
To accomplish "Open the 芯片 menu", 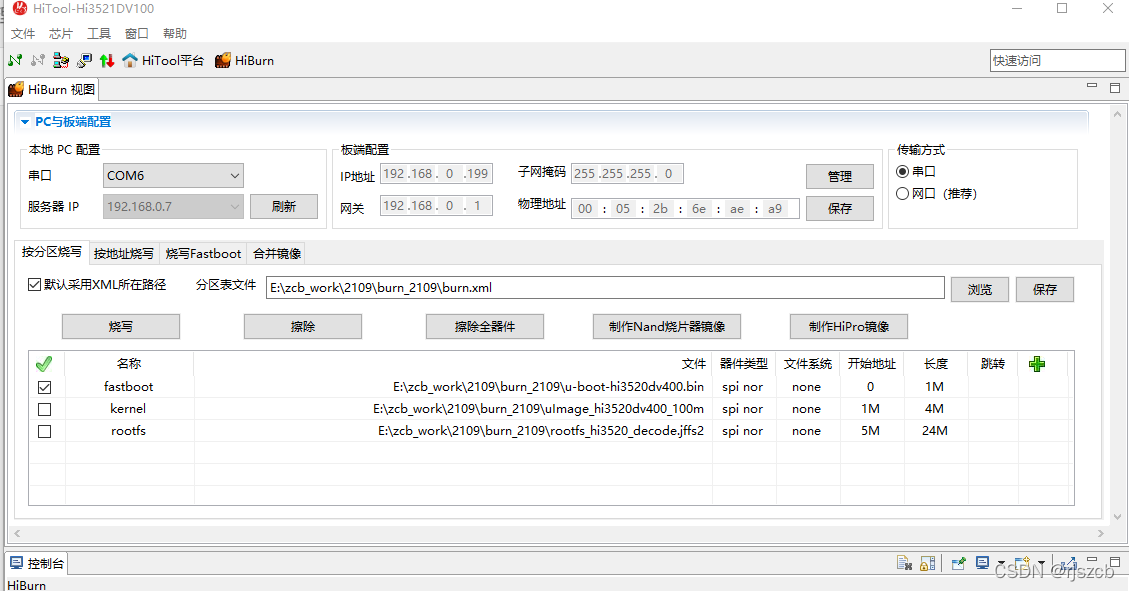I will click(60, 34).
